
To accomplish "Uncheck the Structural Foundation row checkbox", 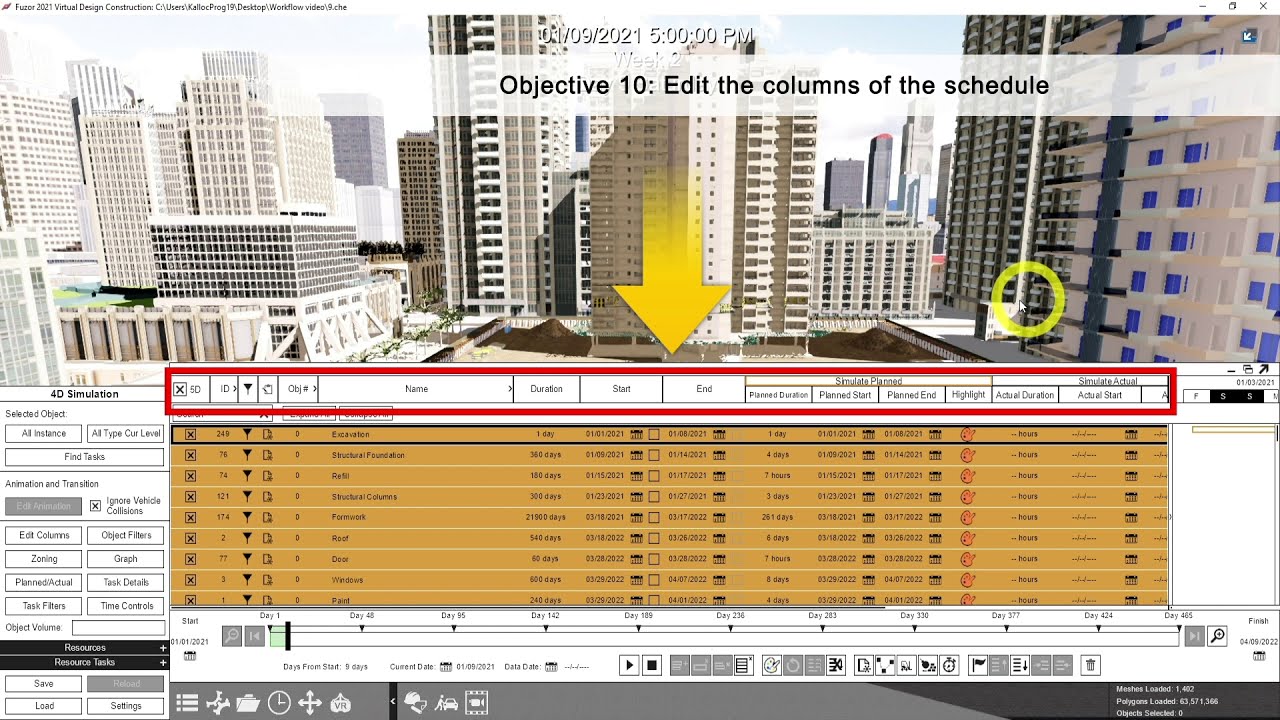I will pos(190,455).
